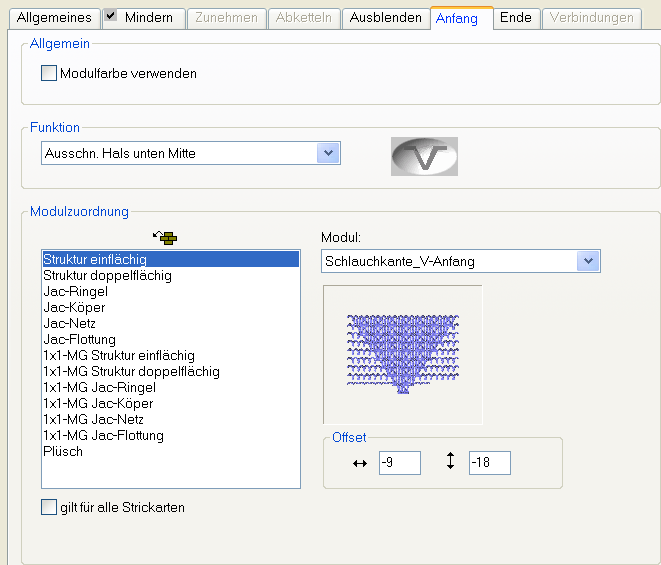Click the V-neck function icon
The width and height of the screenshot is (661, 565).
click(424, 158)
